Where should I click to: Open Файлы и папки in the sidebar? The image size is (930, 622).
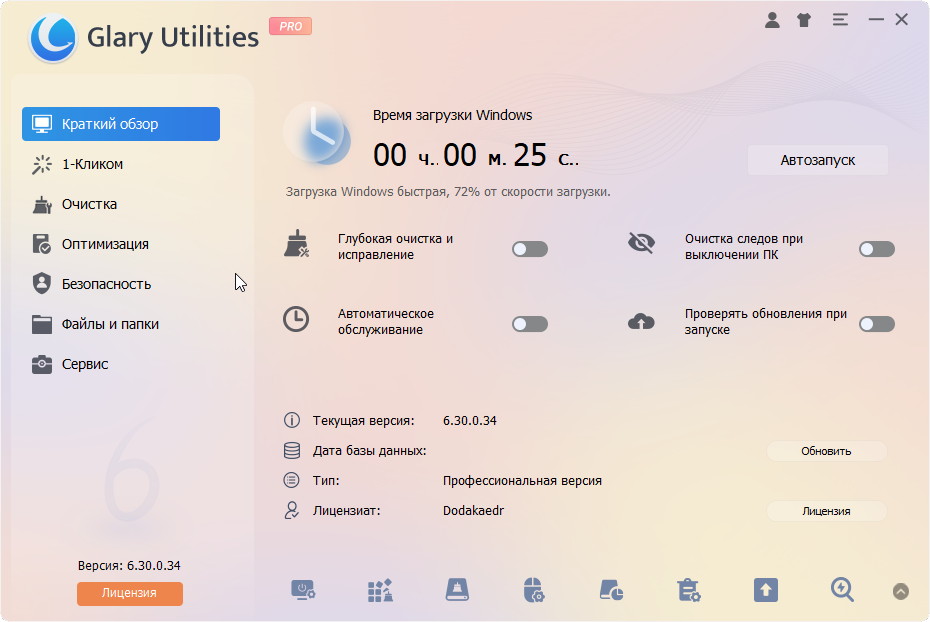tap(121, 324)
